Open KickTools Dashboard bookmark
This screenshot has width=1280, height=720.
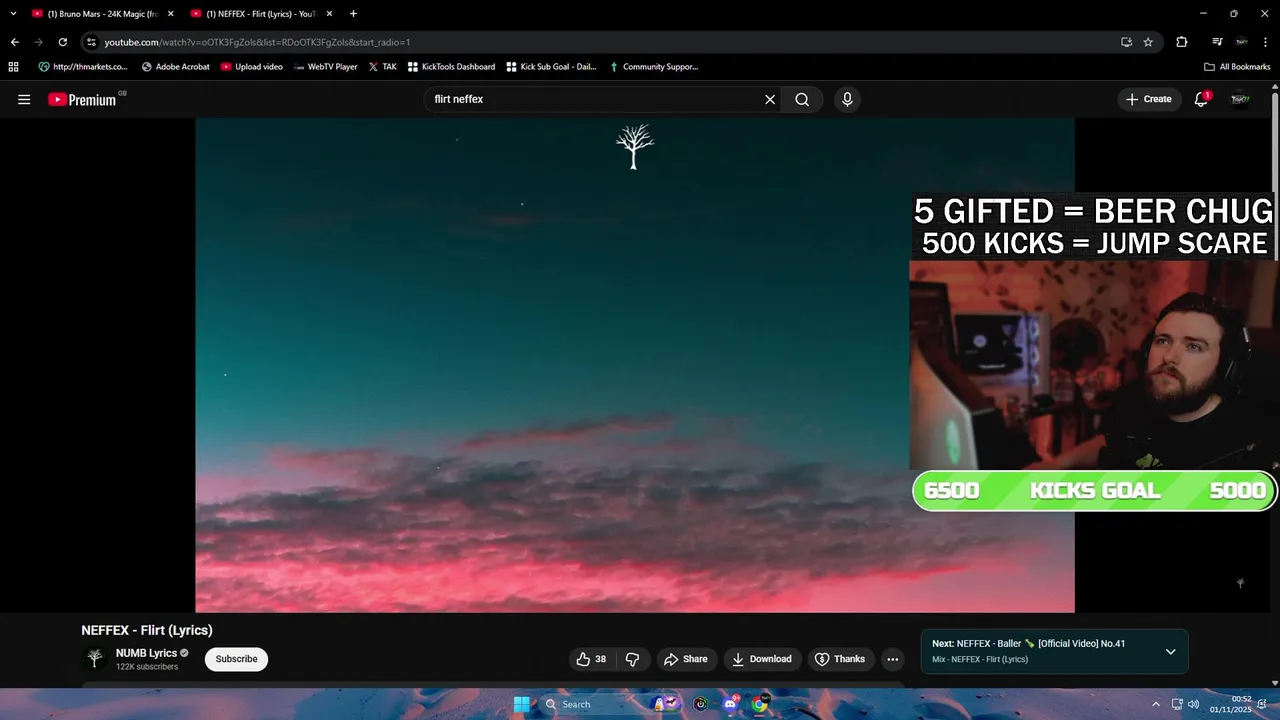click(x=451, y=67)
